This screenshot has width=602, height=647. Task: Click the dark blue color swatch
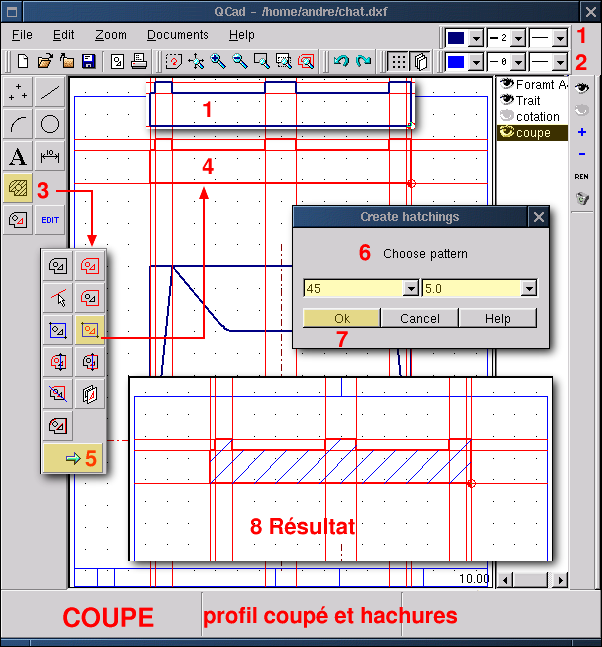(455, 37)
